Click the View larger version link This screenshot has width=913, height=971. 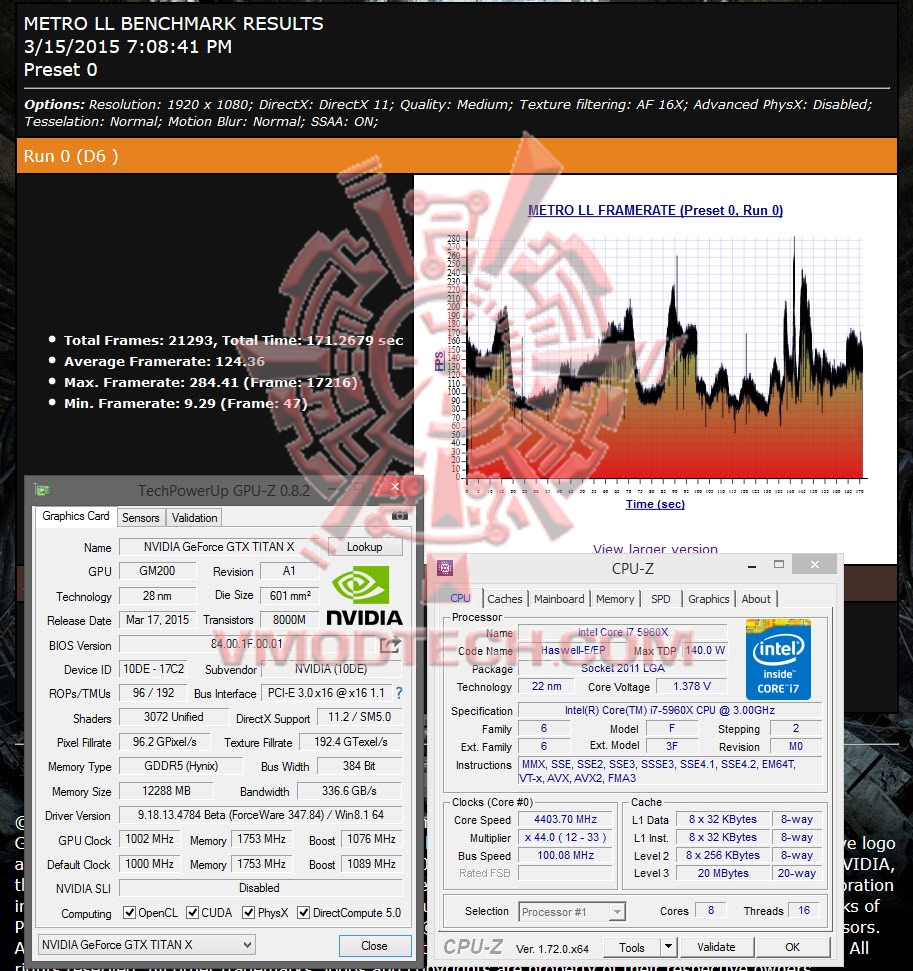click(x=655, y=549)
